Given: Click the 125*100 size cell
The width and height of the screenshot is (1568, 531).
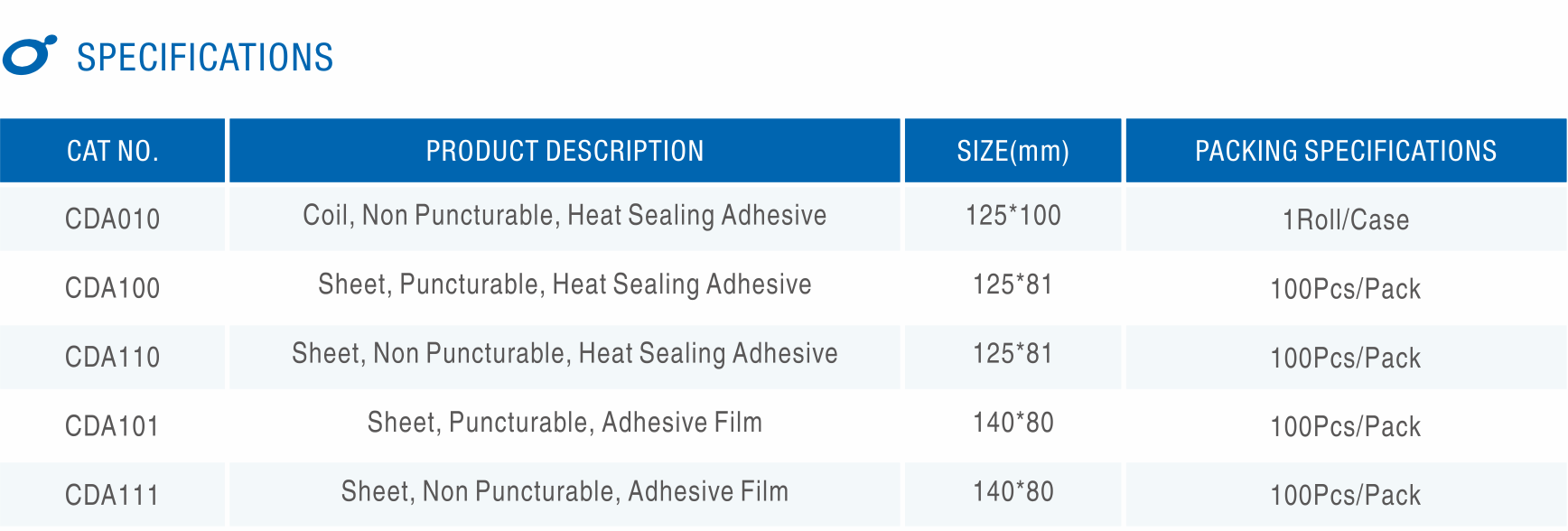Looking at the screenshot, I should (x=1013, y=216).
